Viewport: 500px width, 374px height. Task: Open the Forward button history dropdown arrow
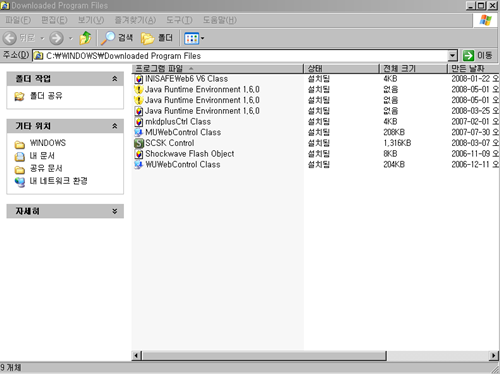71,38
